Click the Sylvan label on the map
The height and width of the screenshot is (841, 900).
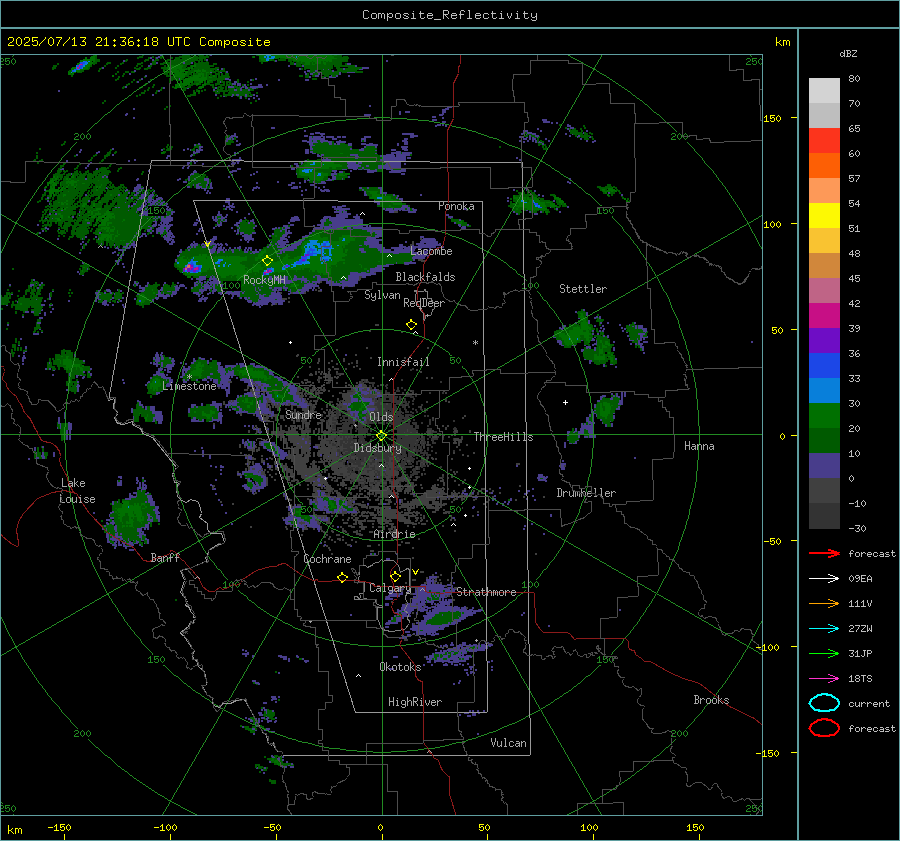pos(382,295)
